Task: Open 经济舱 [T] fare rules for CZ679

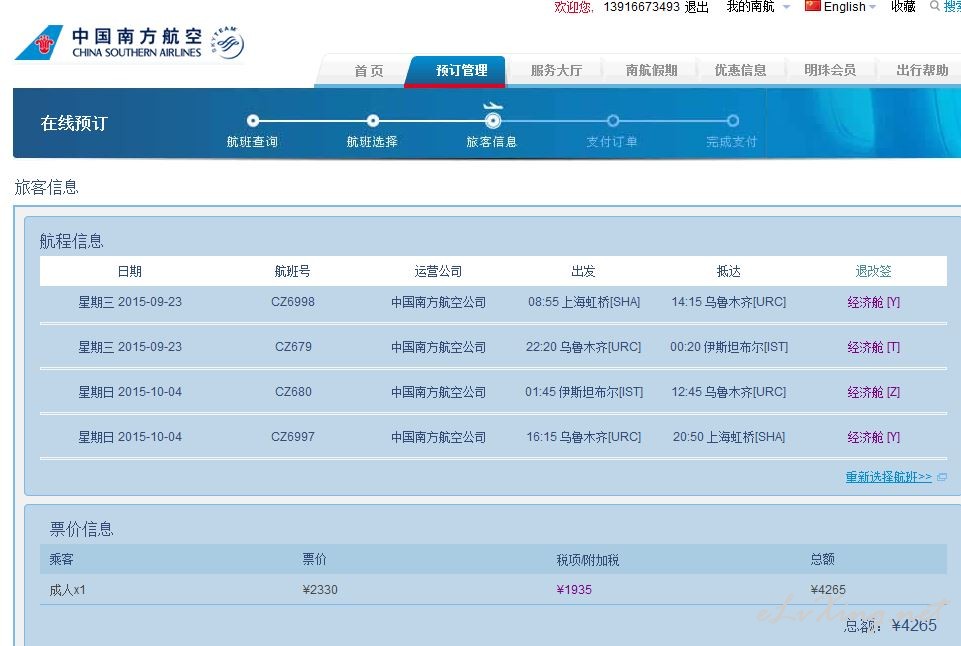Action: (x=873, y=348)
